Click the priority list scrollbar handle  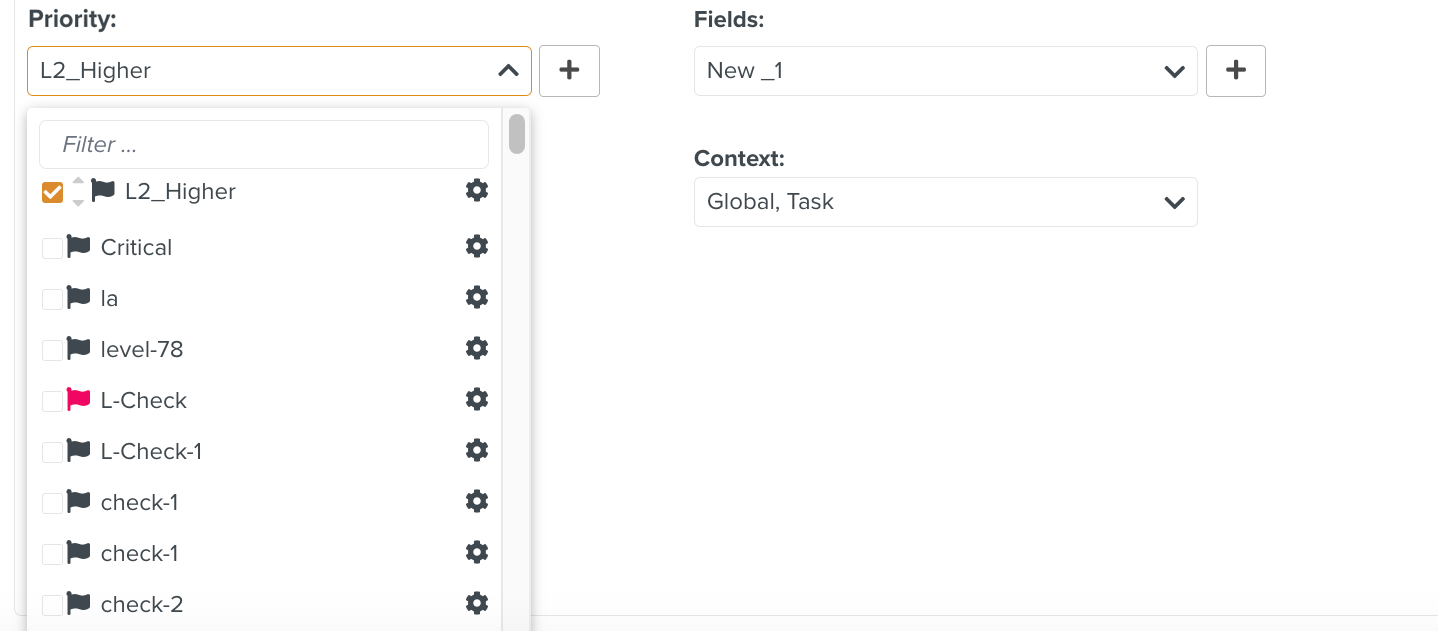516,135
